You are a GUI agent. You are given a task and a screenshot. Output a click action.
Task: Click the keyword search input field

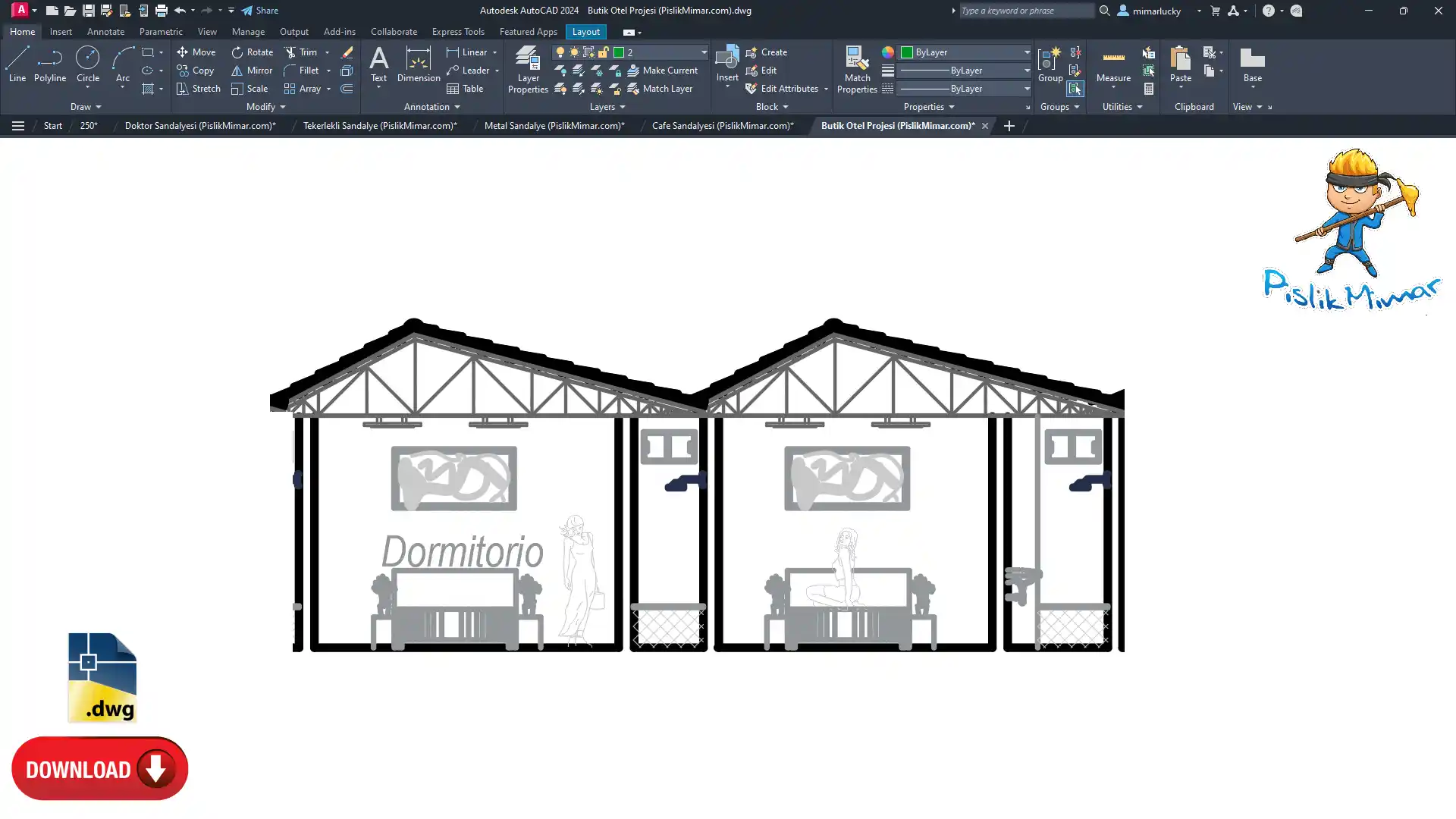[1025, 11]
